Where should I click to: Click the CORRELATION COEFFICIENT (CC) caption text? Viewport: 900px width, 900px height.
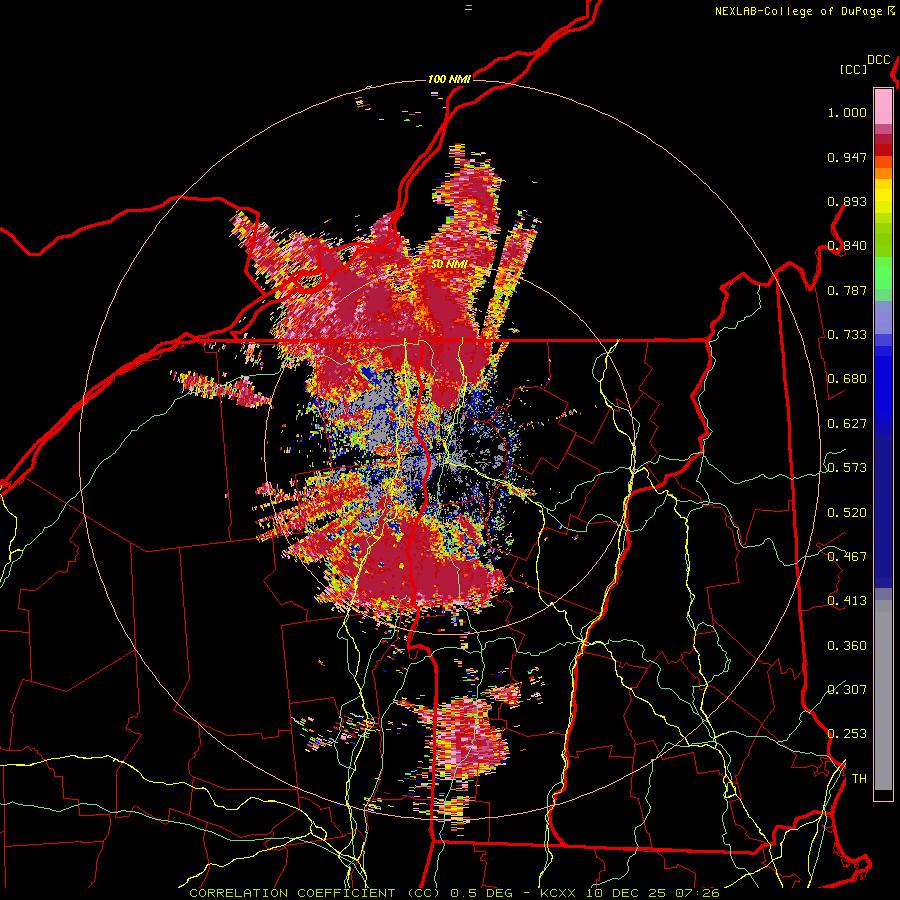tap(315, 893)
